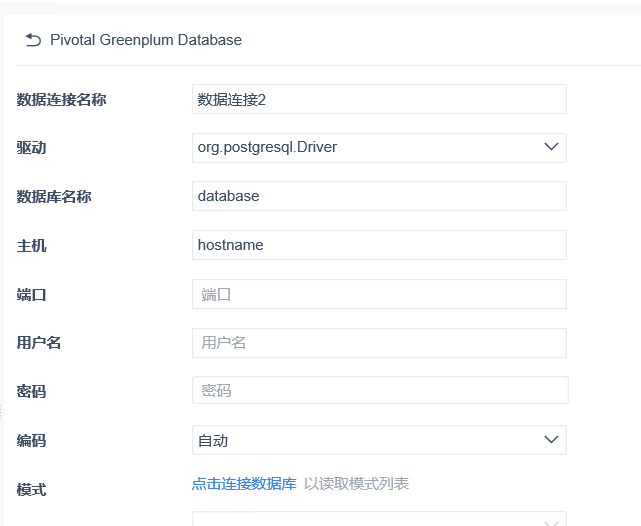Click the 数据库名称 label
Viewport: 641px width, 526px height.
pos(54,197)
